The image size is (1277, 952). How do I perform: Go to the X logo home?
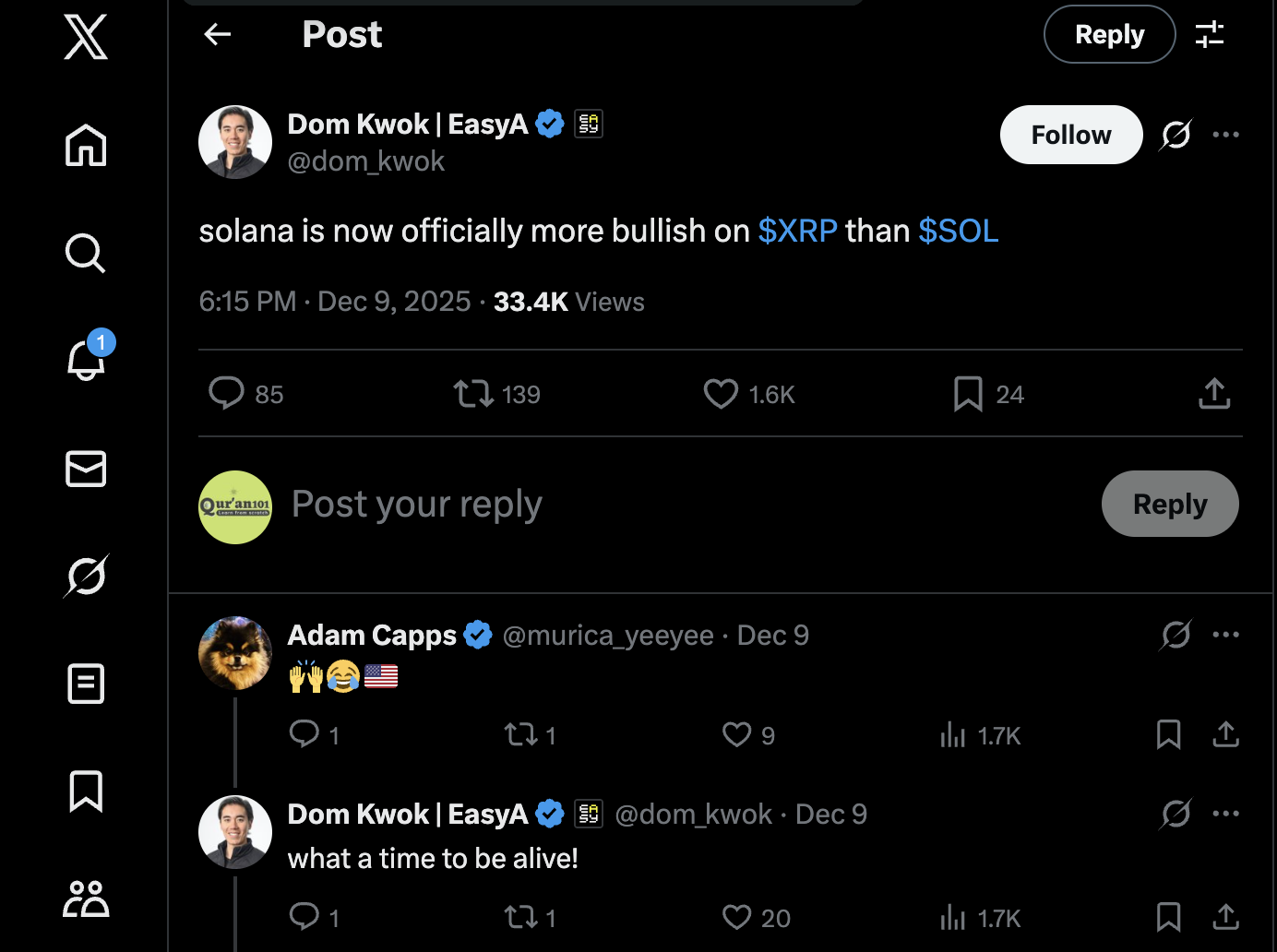tap(86, 37)
